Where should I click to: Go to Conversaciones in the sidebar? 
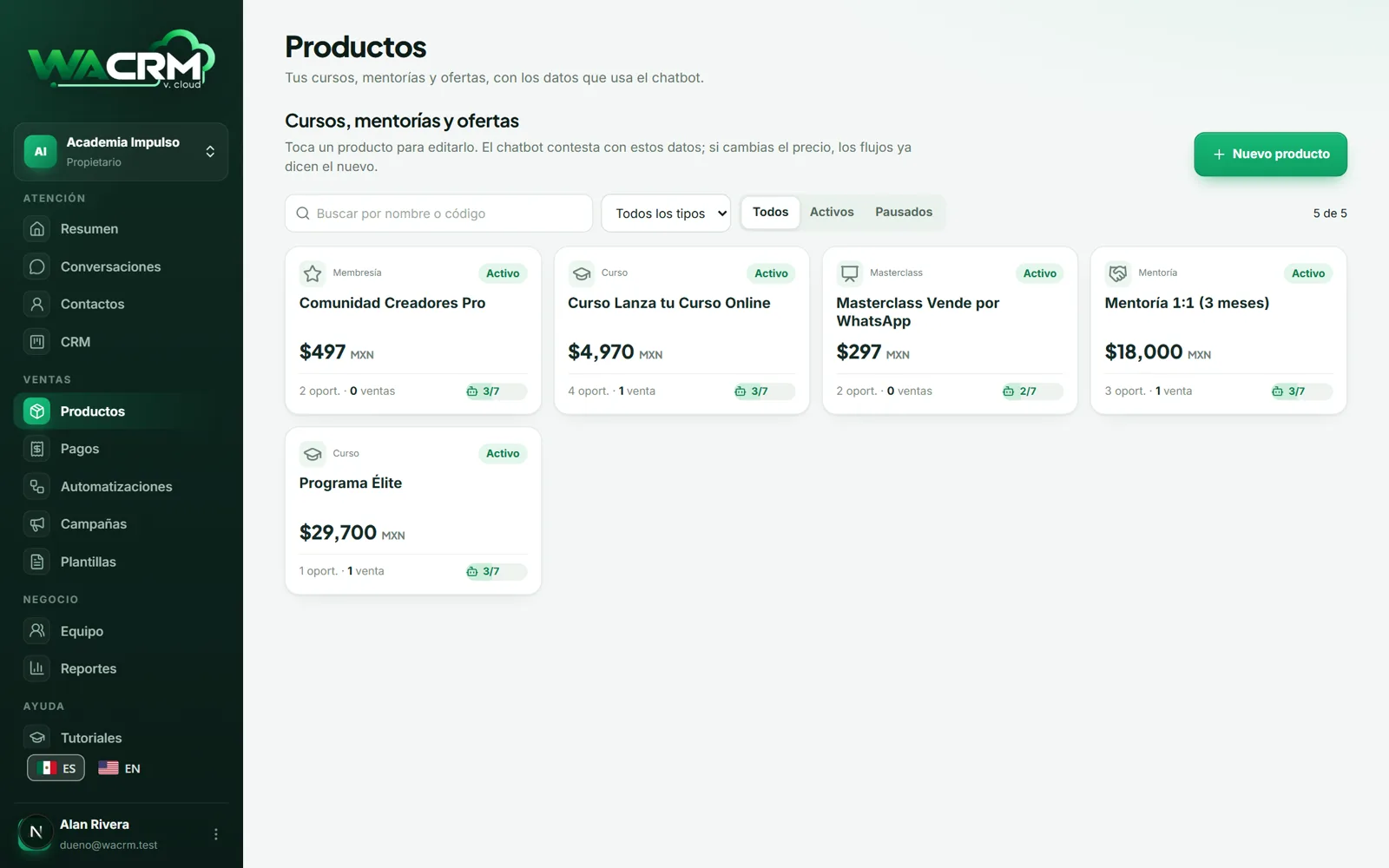[121, 266]
